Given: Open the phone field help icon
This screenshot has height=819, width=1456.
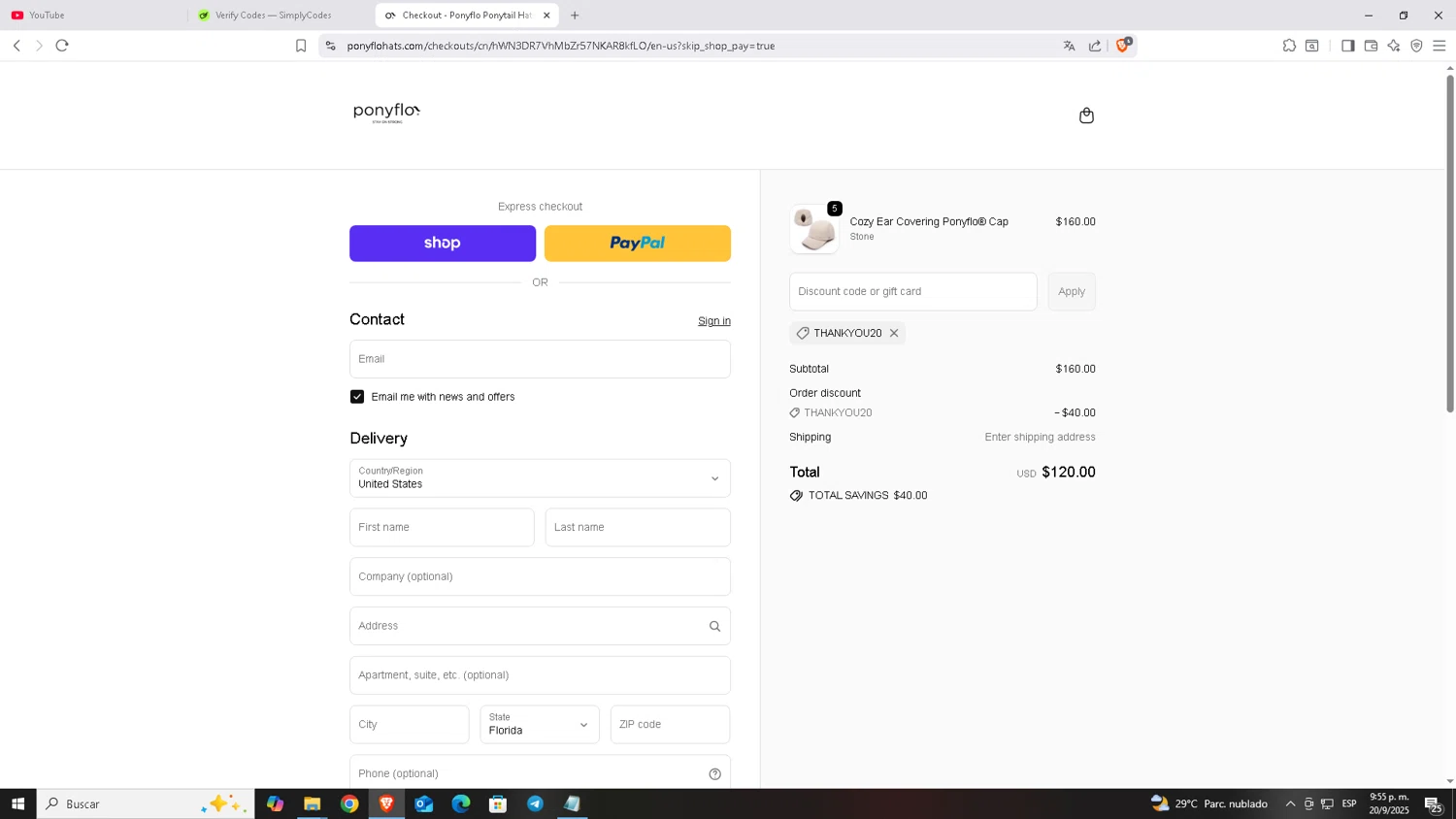Looking at the screenshot, I should coord(714,773).
